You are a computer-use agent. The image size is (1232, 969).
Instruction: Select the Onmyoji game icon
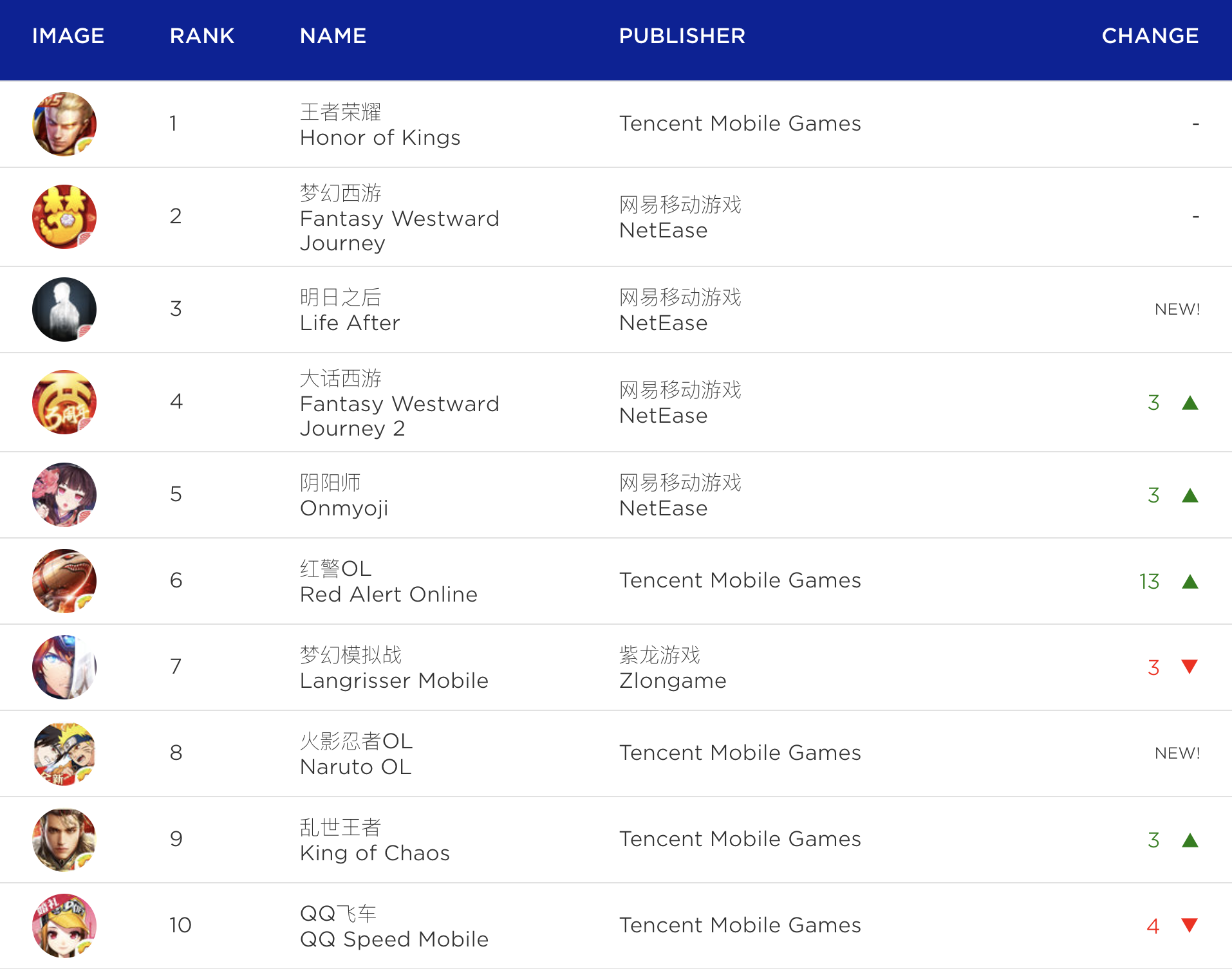pos(64,495)
